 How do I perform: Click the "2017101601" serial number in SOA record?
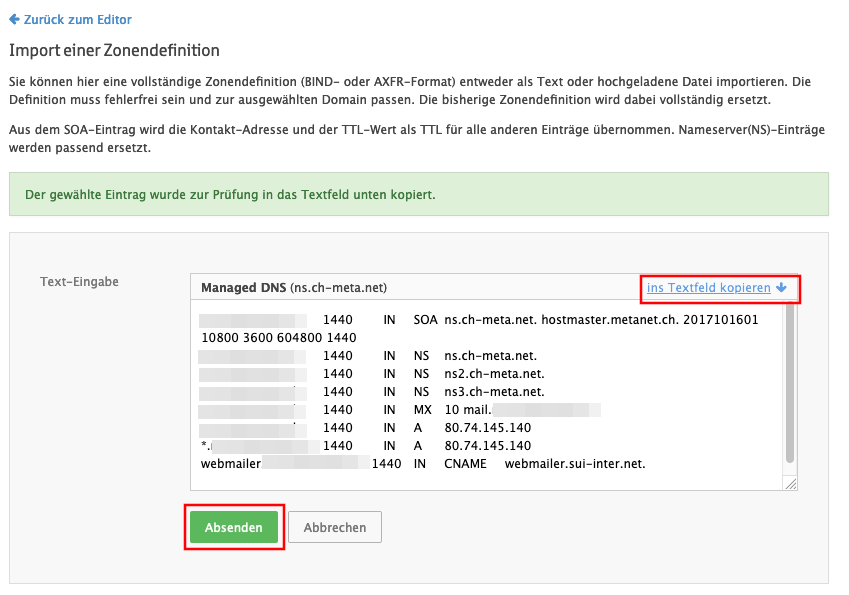coord(725,320)
